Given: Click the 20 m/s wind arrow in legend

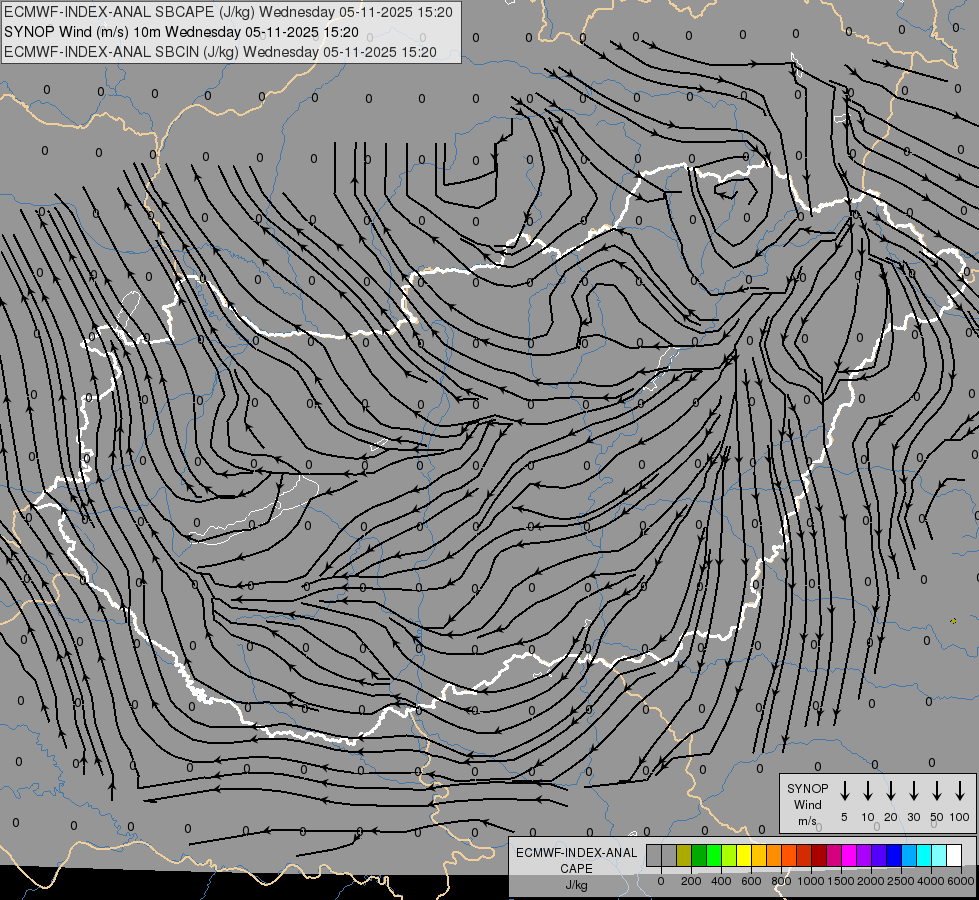Looking at the screenshot, I should (890, 791).
